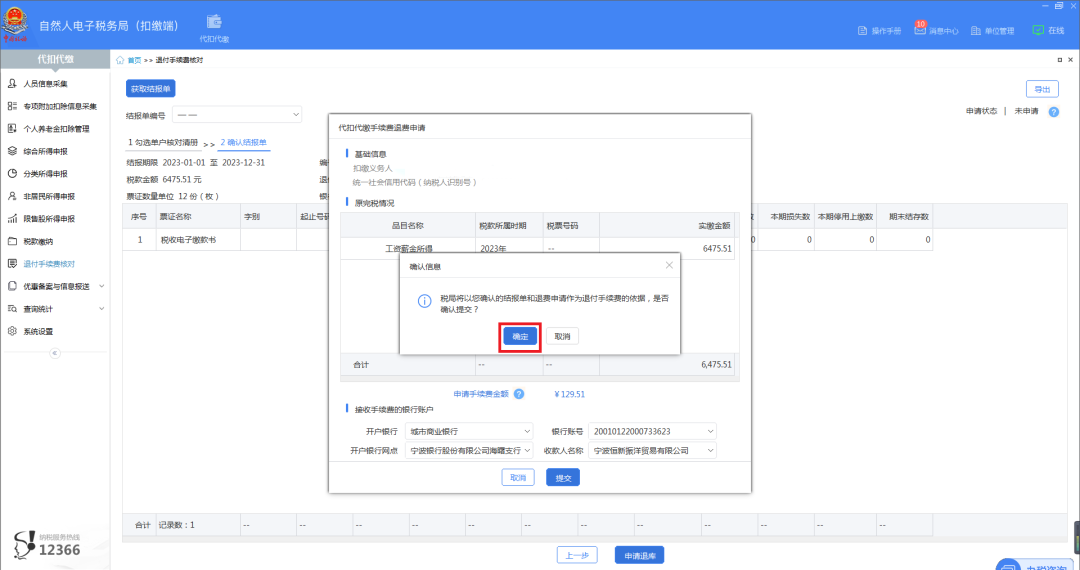Click the 代扣代缴 icon in header
1080x570 pixels.
click(214, 27)
